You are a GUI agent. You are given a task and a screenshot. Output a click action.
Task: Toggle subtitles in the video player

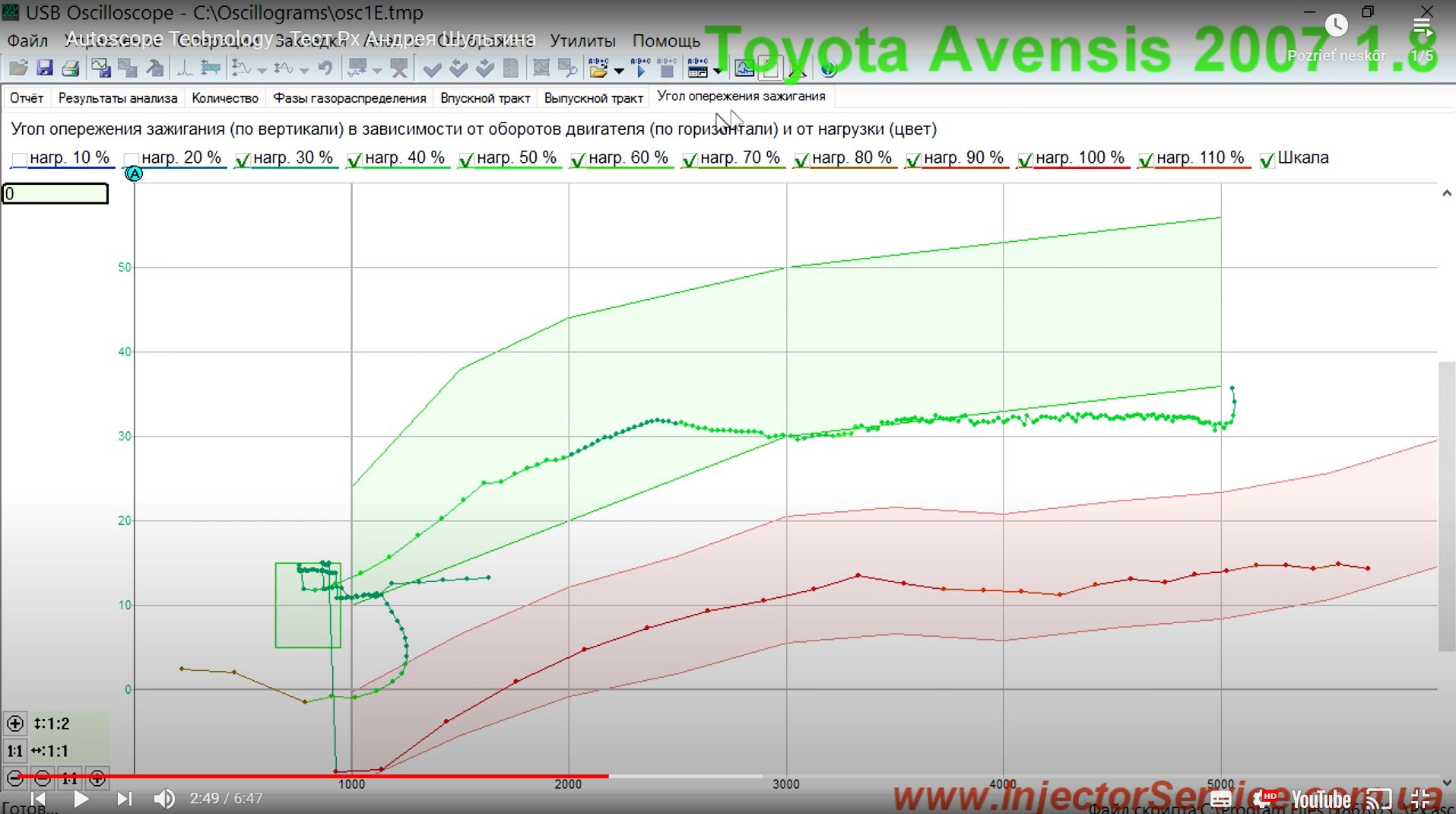point(1221,799)
